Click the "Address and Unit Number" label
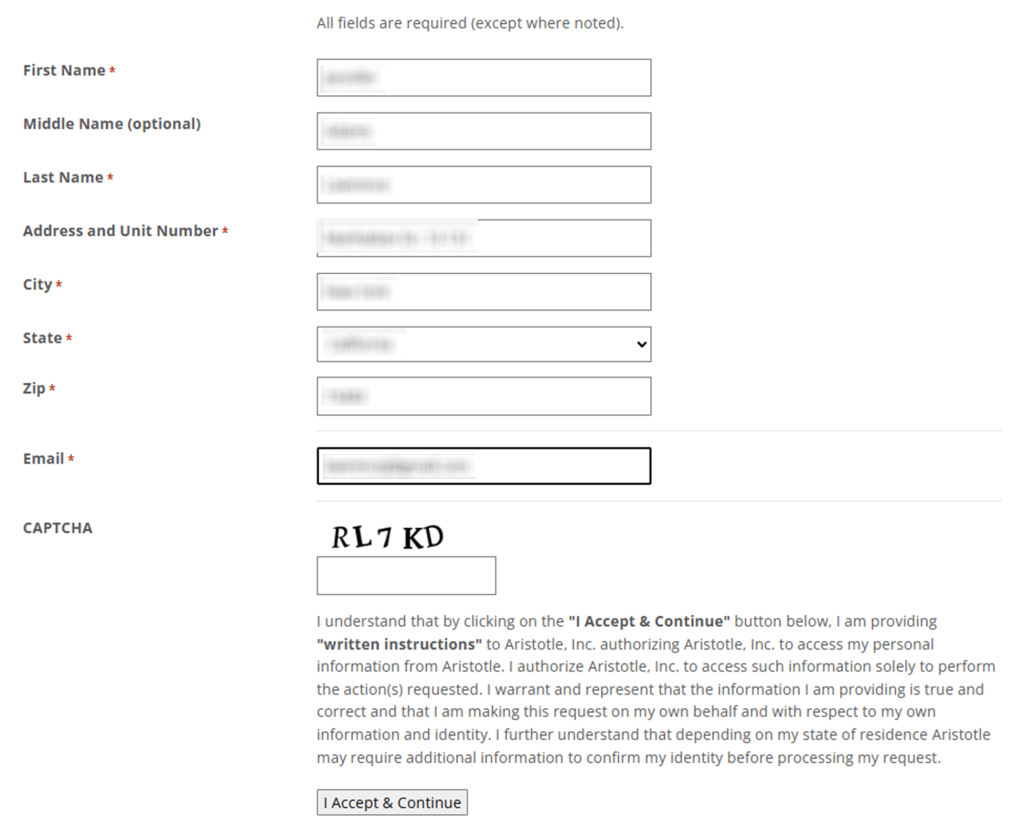 coord(120,231)
